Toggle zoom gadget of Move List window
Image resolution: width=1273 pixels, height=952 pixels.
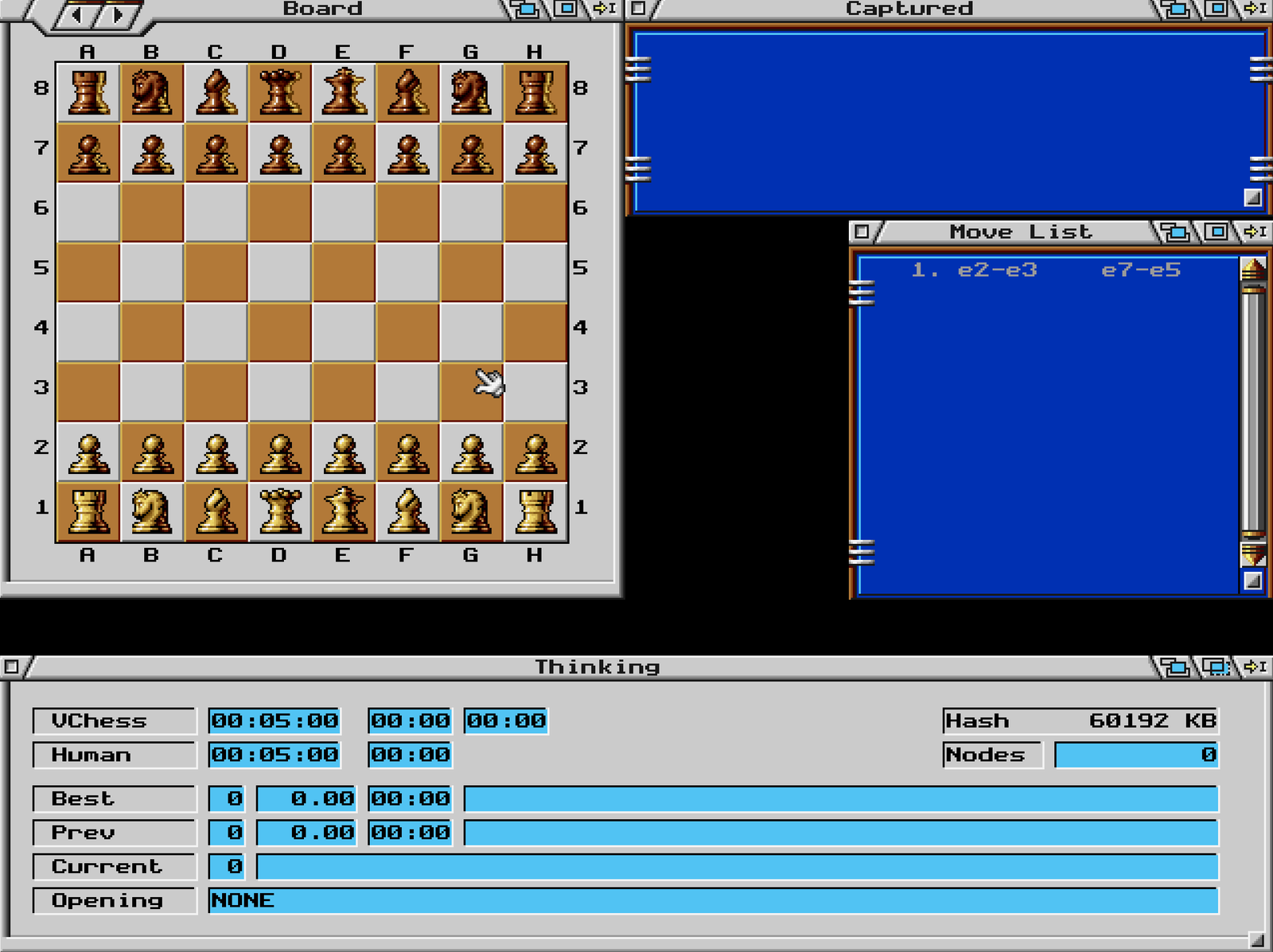pos(1216,231)
